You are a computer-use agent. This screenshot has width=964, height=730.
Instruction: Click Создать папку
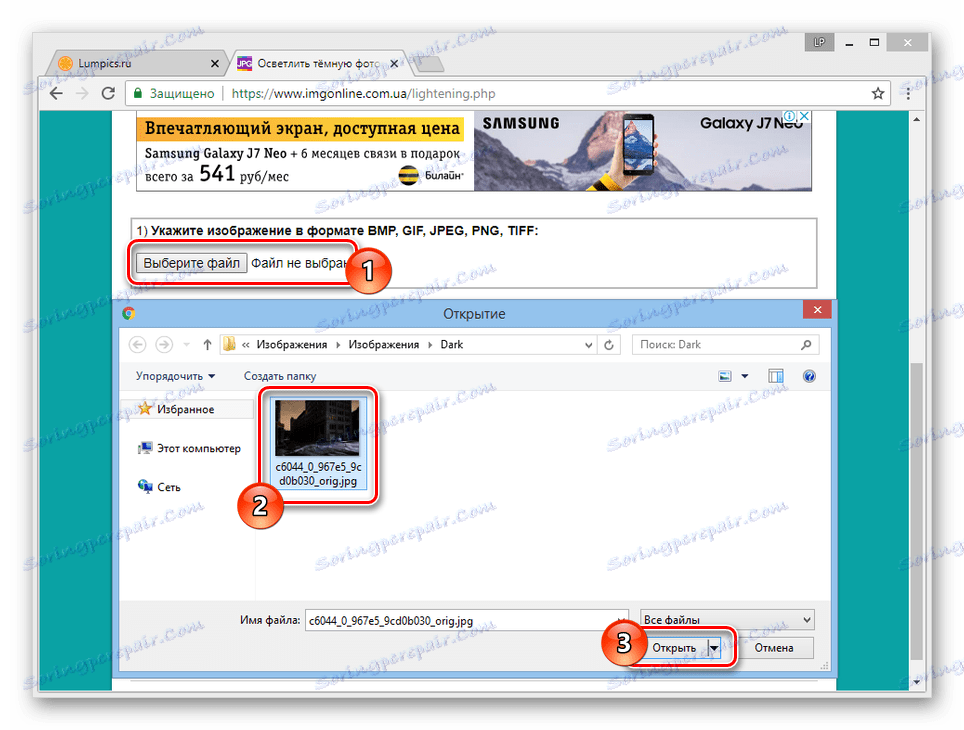pos(280,376)
